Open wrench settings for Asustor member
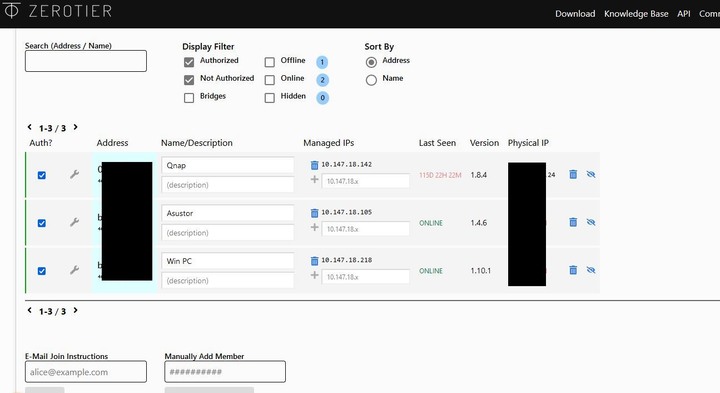 pyautogui.click(x=74, y=222)
